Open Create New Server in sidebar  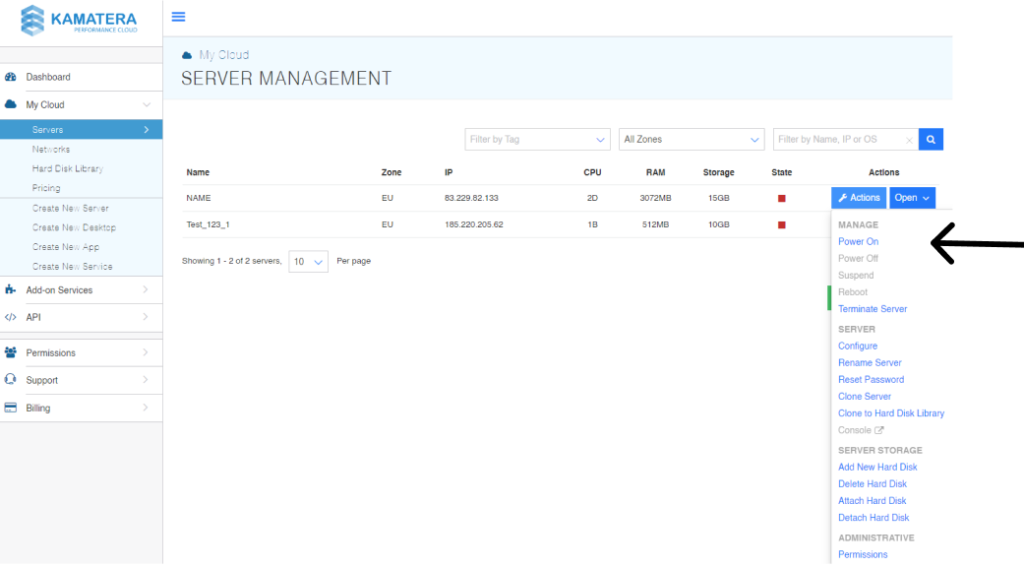click(x=70, y=209)
